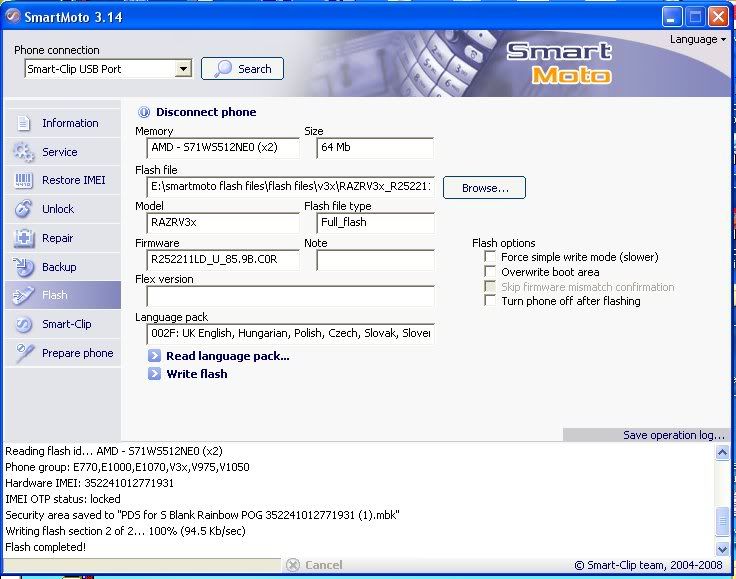Image resolution: width=736 pixels, height=579 pixels.
Task: Click the Write flash arrow icon
Action: pyautogui.click(x=154, y=374)
